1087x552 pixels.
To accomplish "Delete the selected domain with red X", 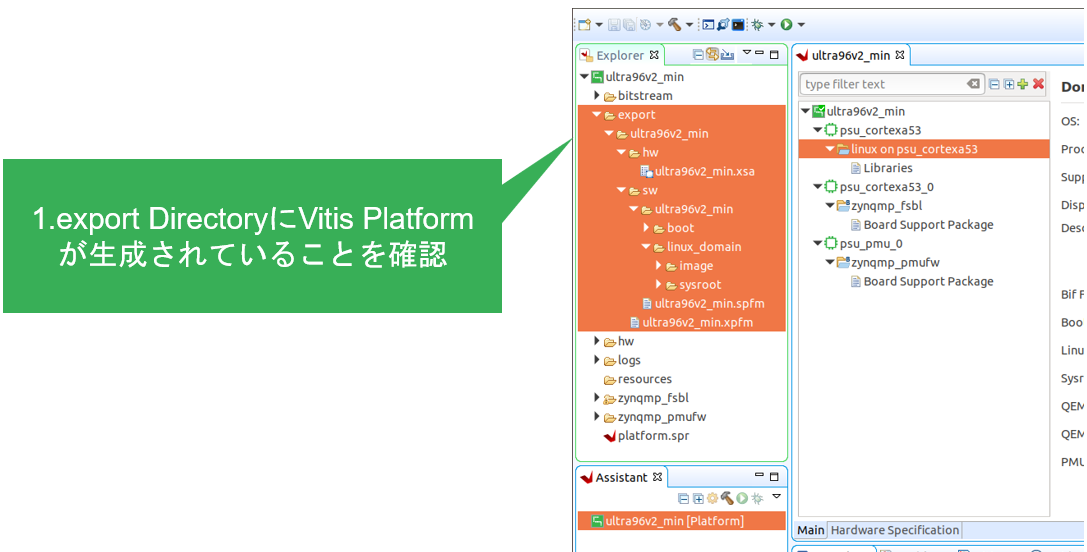I will click(x=1038, y=84).
